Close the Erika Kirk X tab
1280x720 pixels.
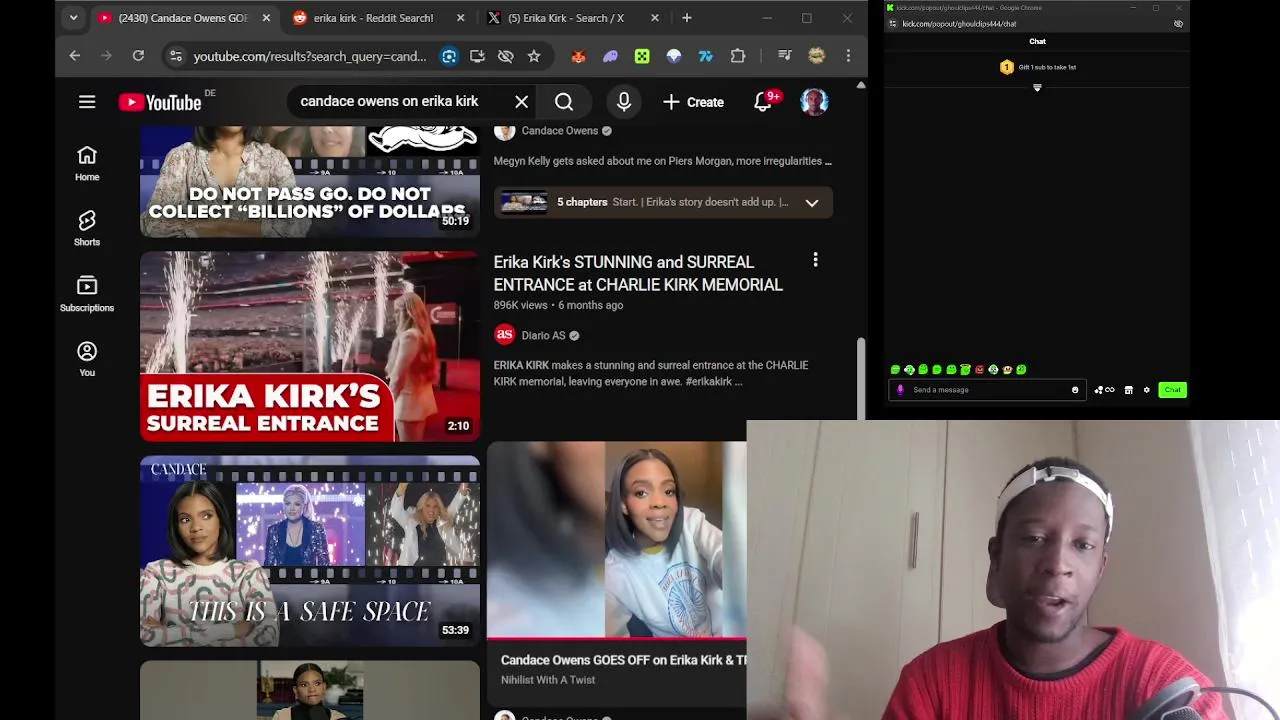coord(655,18)
